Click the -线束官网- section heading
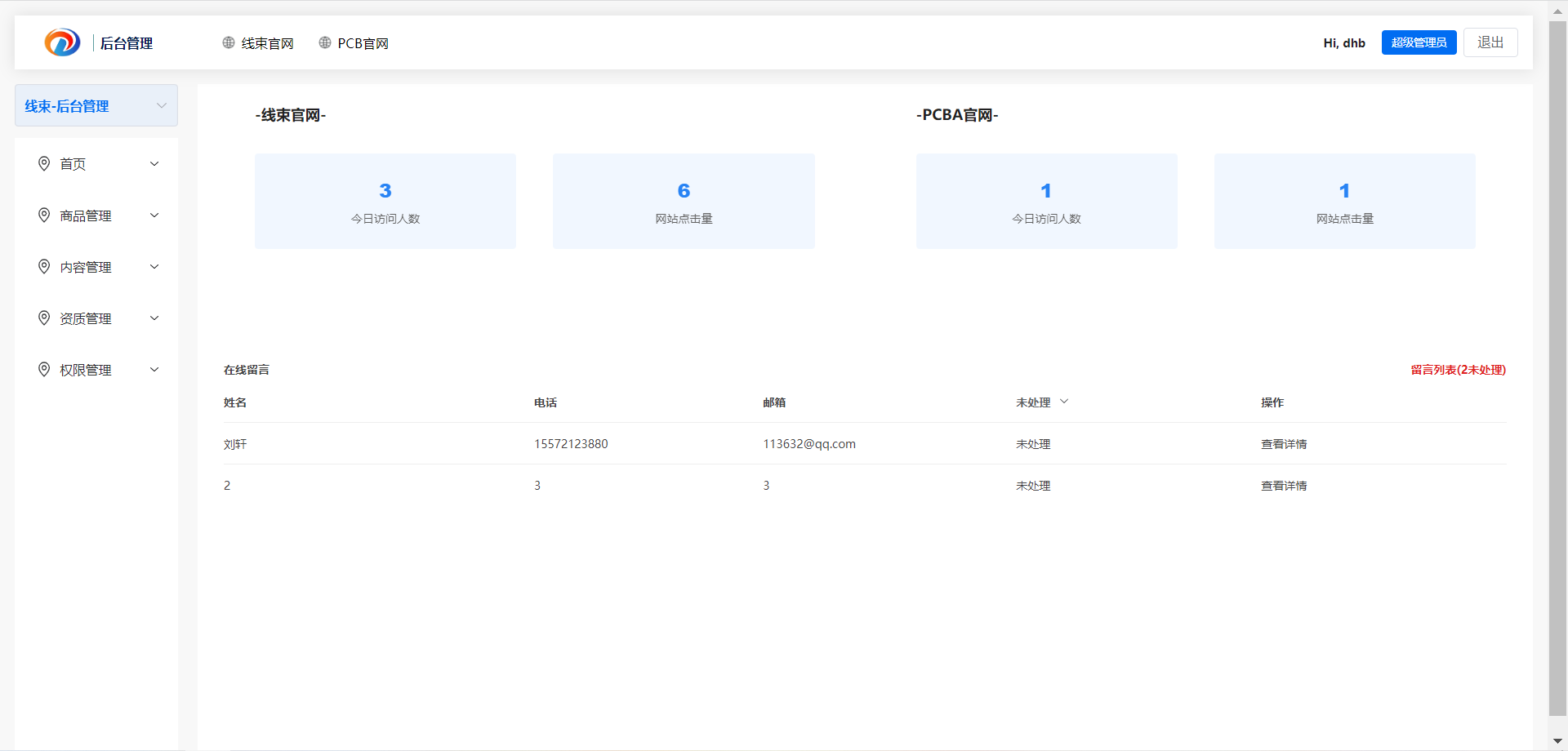 [291, 115]
